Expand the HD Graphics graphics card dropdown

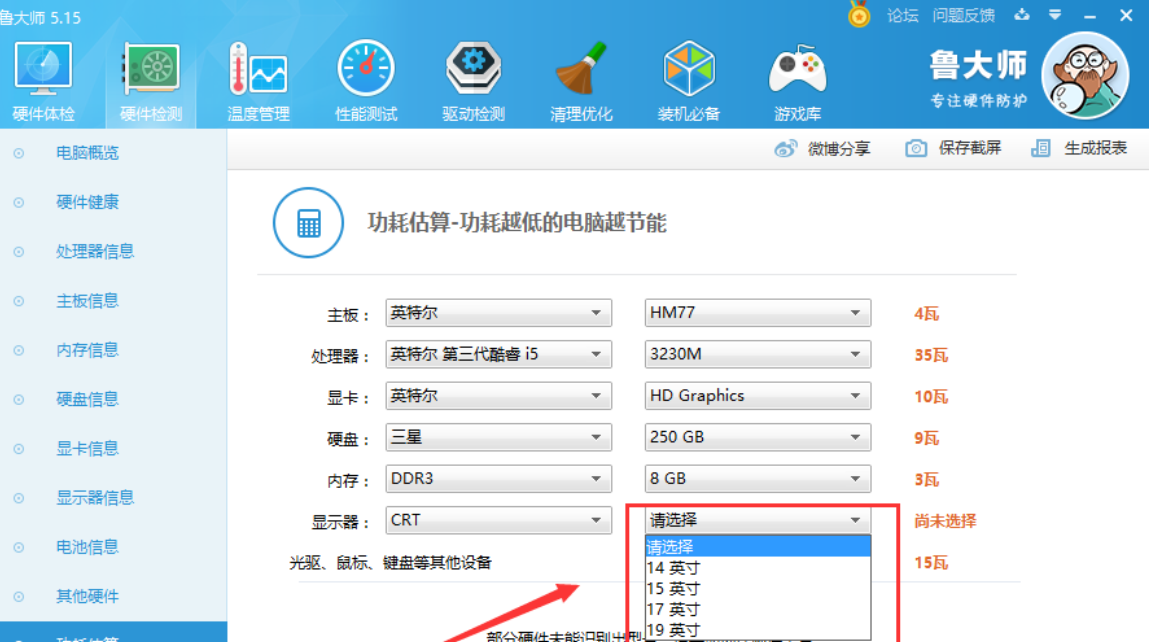(x=757, y=396)
